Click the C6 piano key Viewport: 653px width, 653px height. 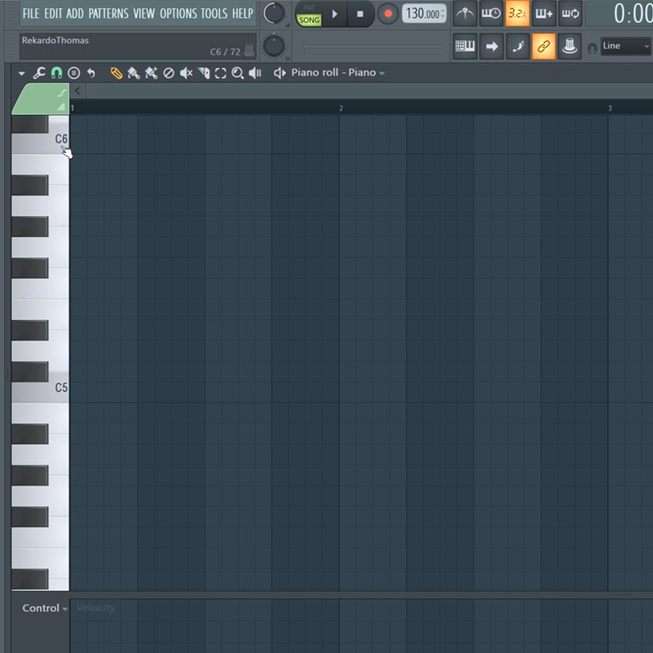(40, 139)
